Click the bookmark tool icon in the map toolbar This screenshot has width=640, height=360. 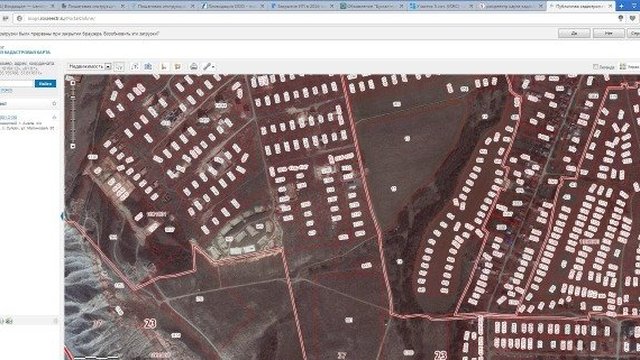click(178, 67)
